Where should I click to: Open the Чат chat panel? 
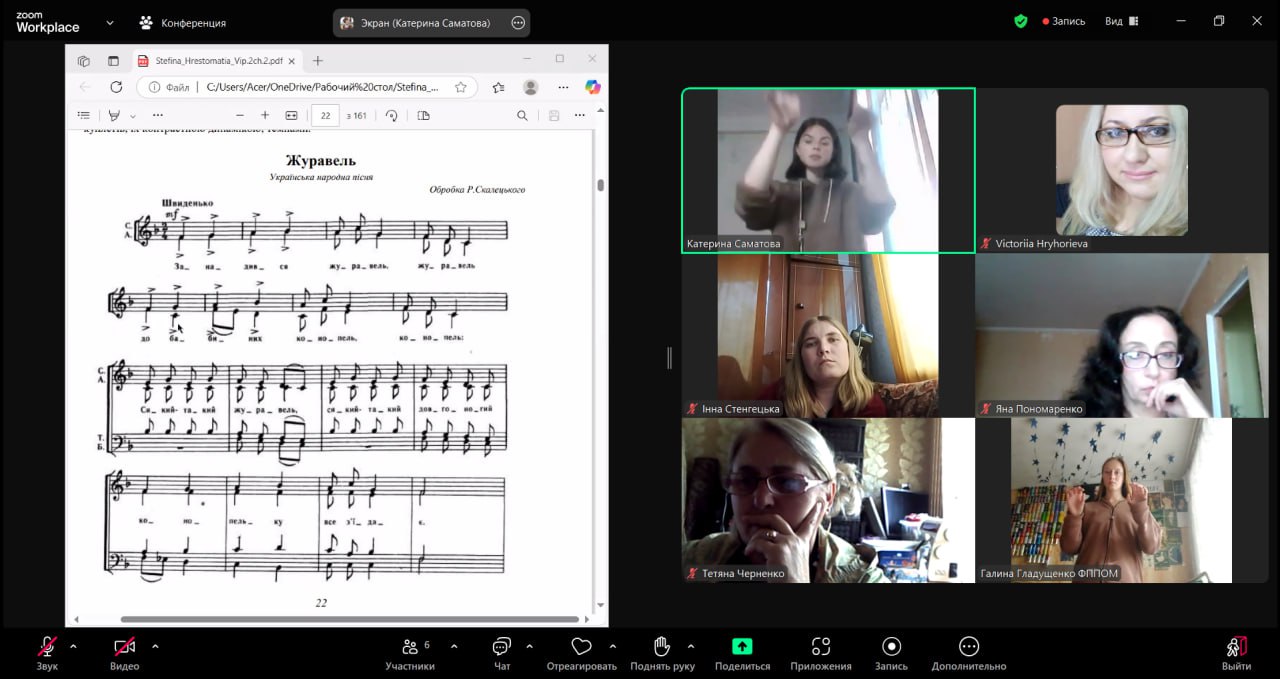coord(502,653)
